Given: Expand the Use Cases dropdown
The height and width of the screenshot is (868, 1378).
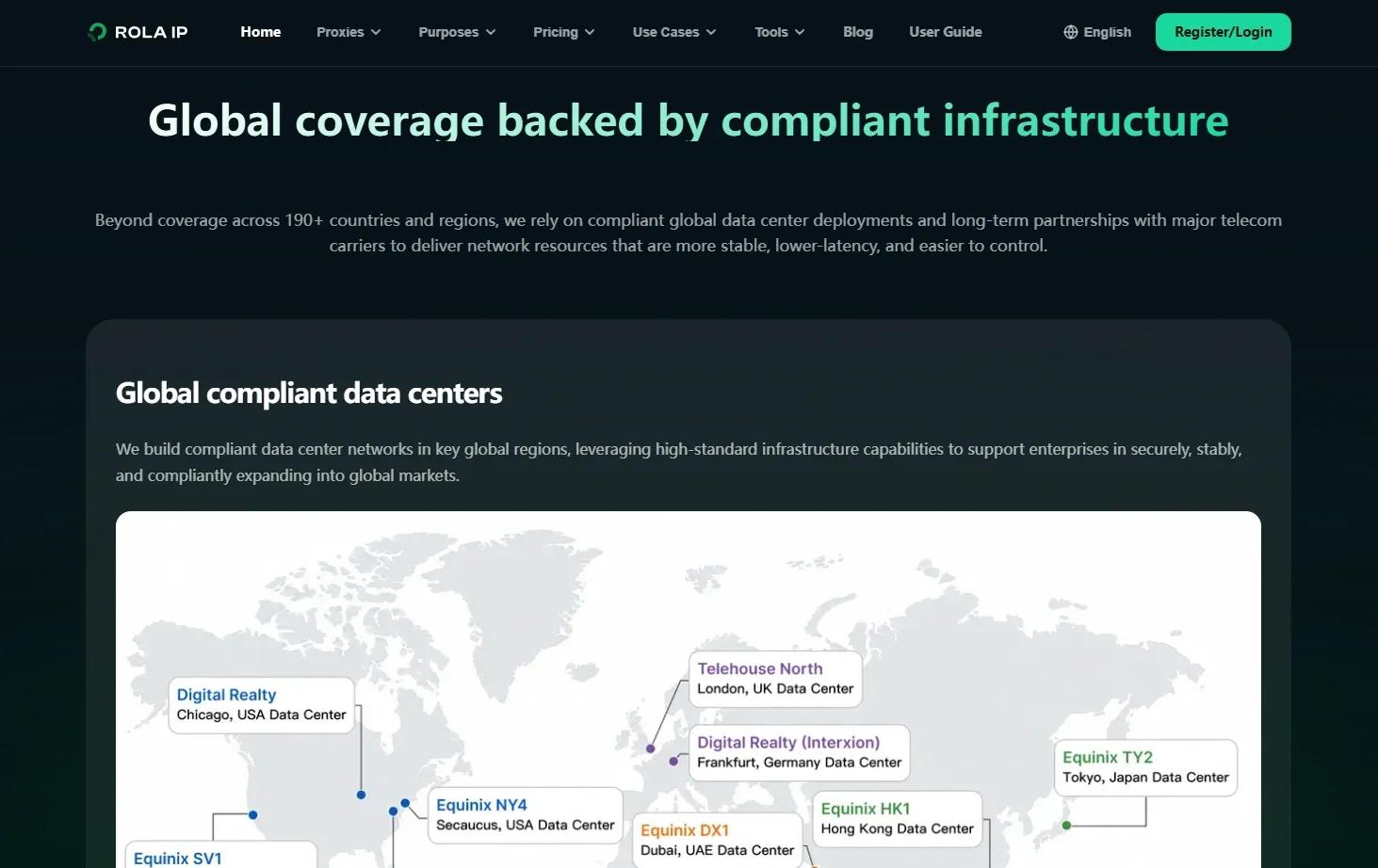Looking at the screenshot, I should point(674,32).
